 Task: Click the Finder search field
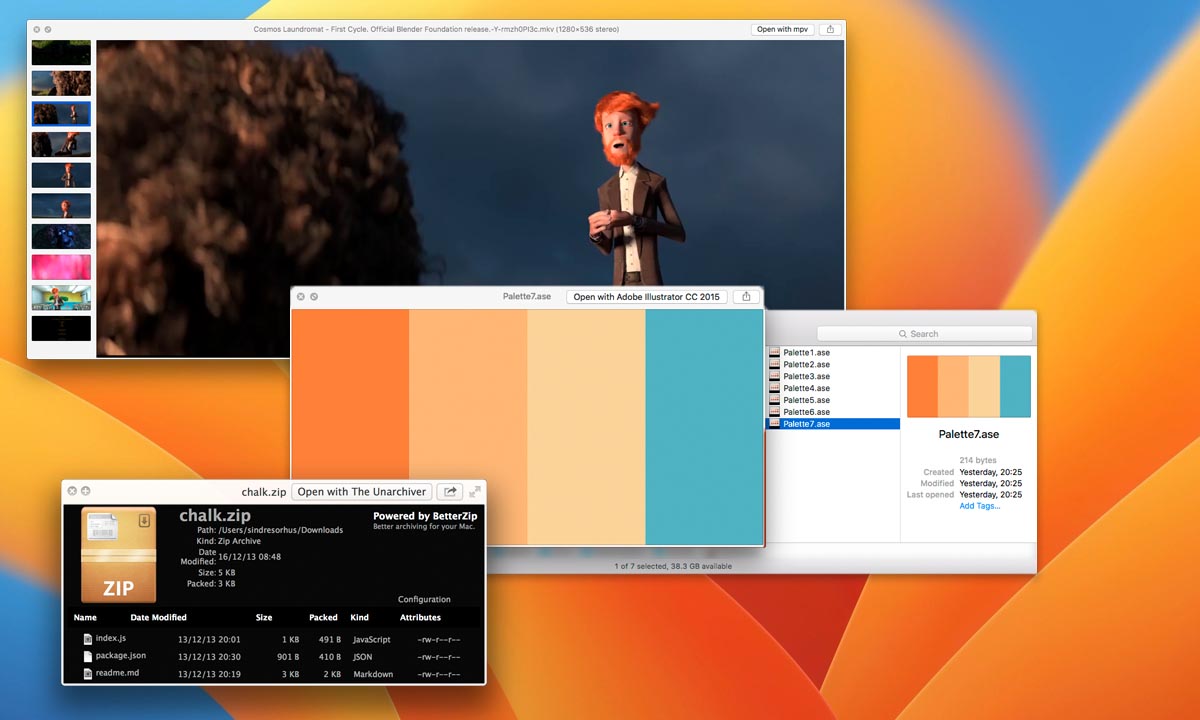[x=924, y=334]
